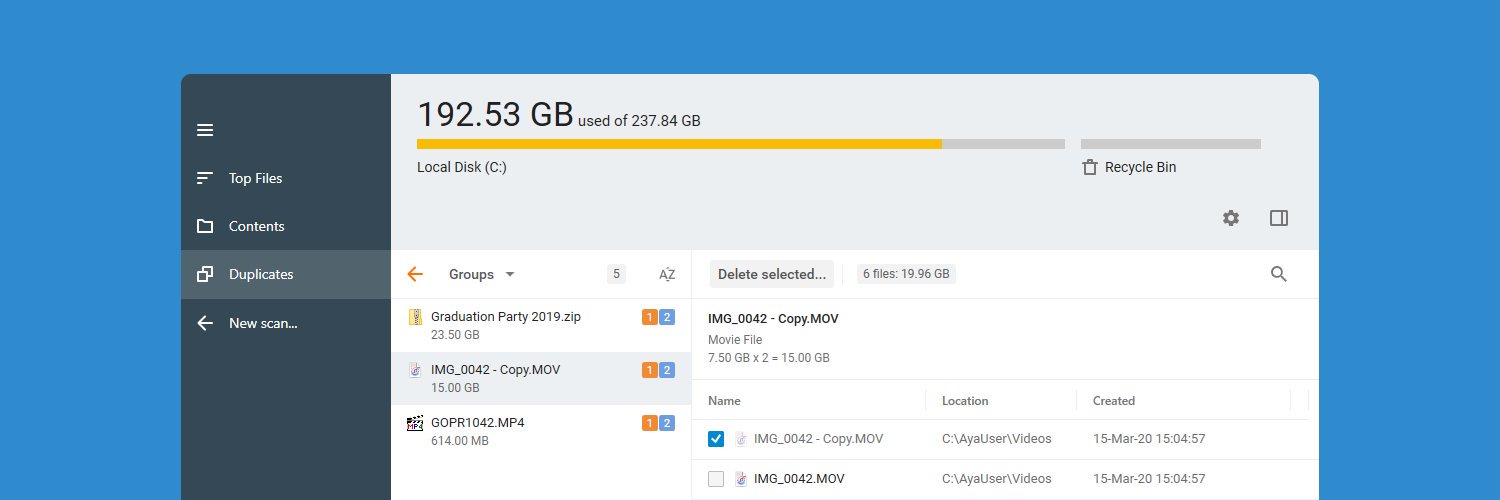Click the 7.50 GB x 2 = 15.00 GB summary
1500x500 pixels.
769,358
